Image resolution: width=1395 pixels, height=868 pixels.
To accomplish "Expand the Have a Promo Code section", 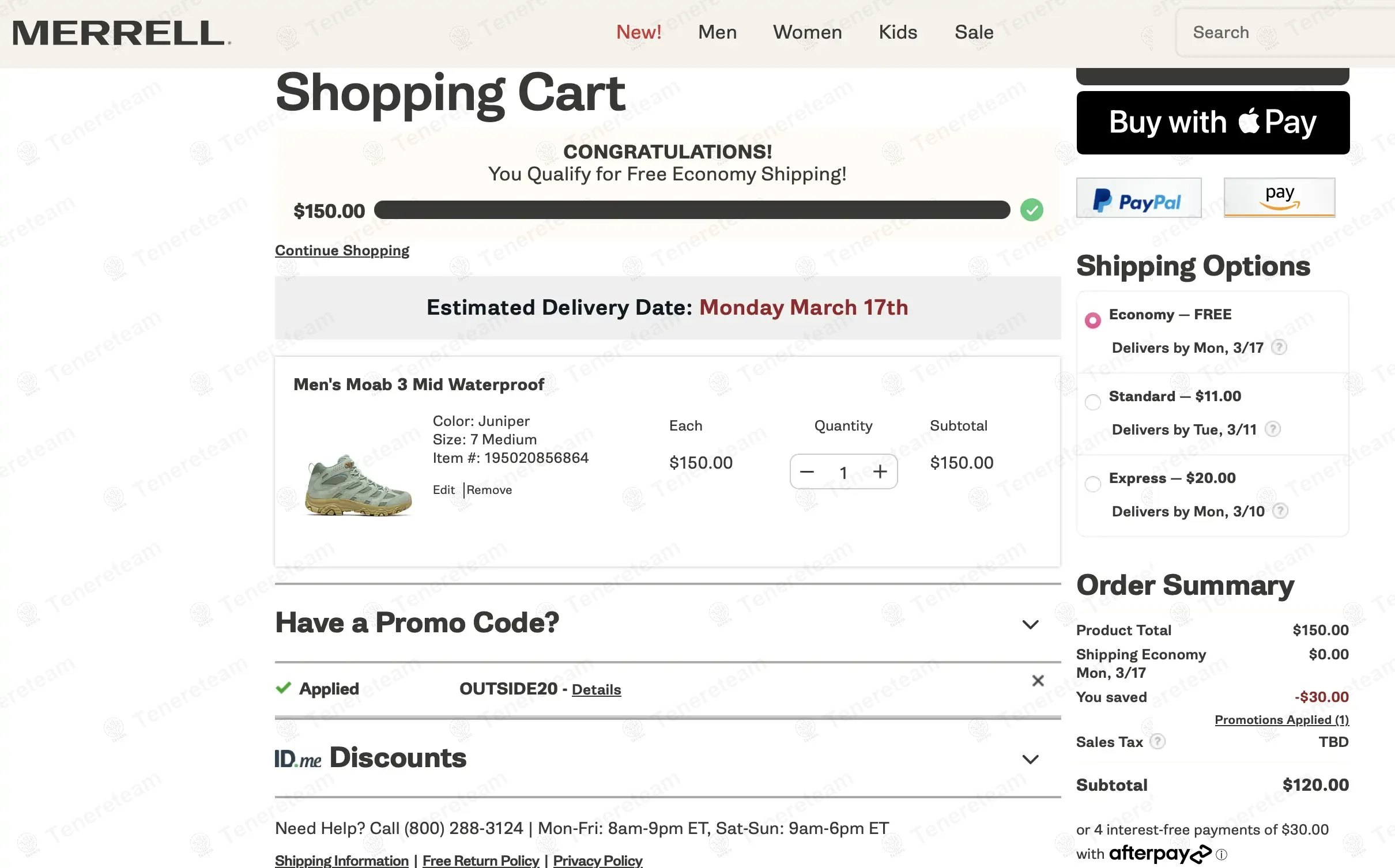I will tap(1030, 624).
